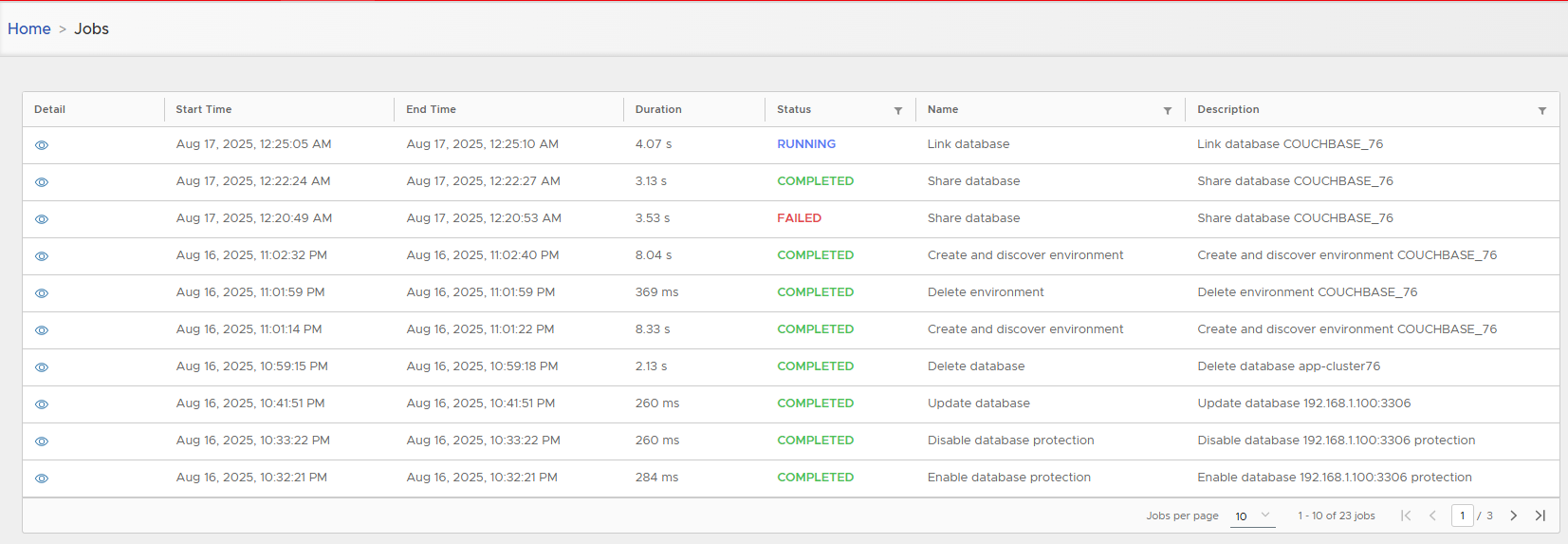Select the FAILED status text
This screenshot has width=1568, height=544.
[x=799, y=218]
